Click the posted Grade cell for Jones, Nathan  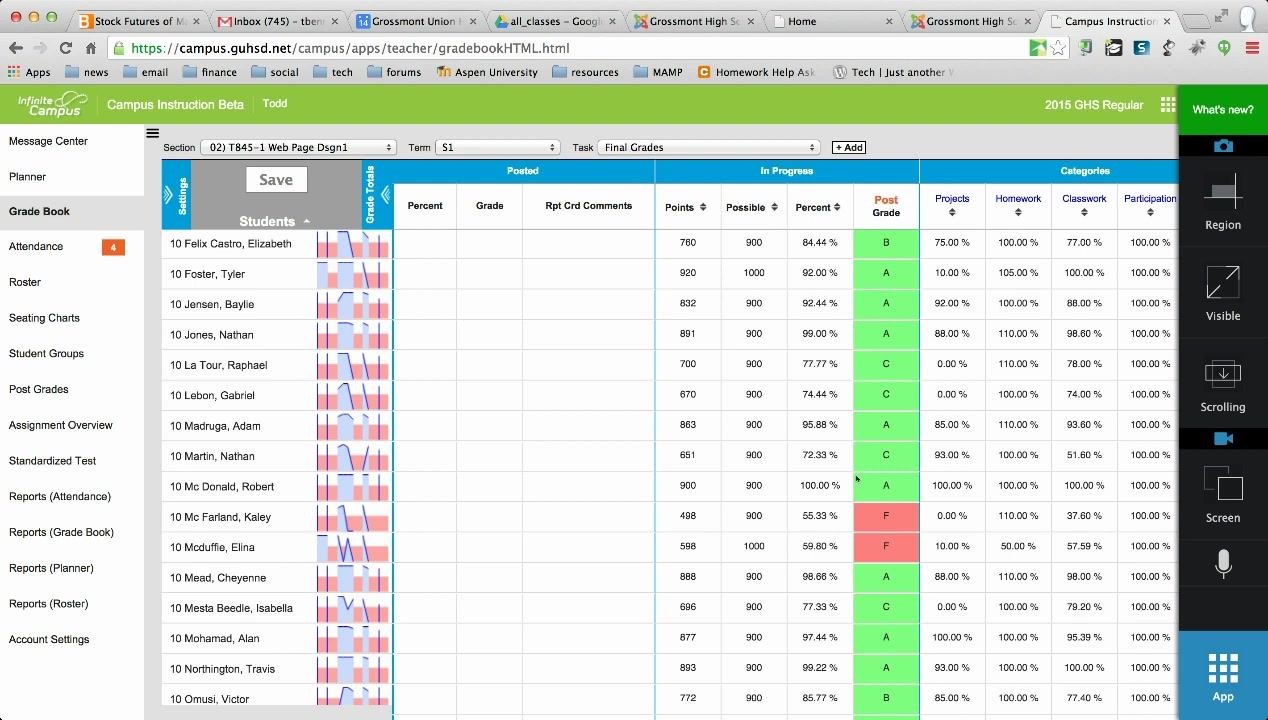[489, 334]
